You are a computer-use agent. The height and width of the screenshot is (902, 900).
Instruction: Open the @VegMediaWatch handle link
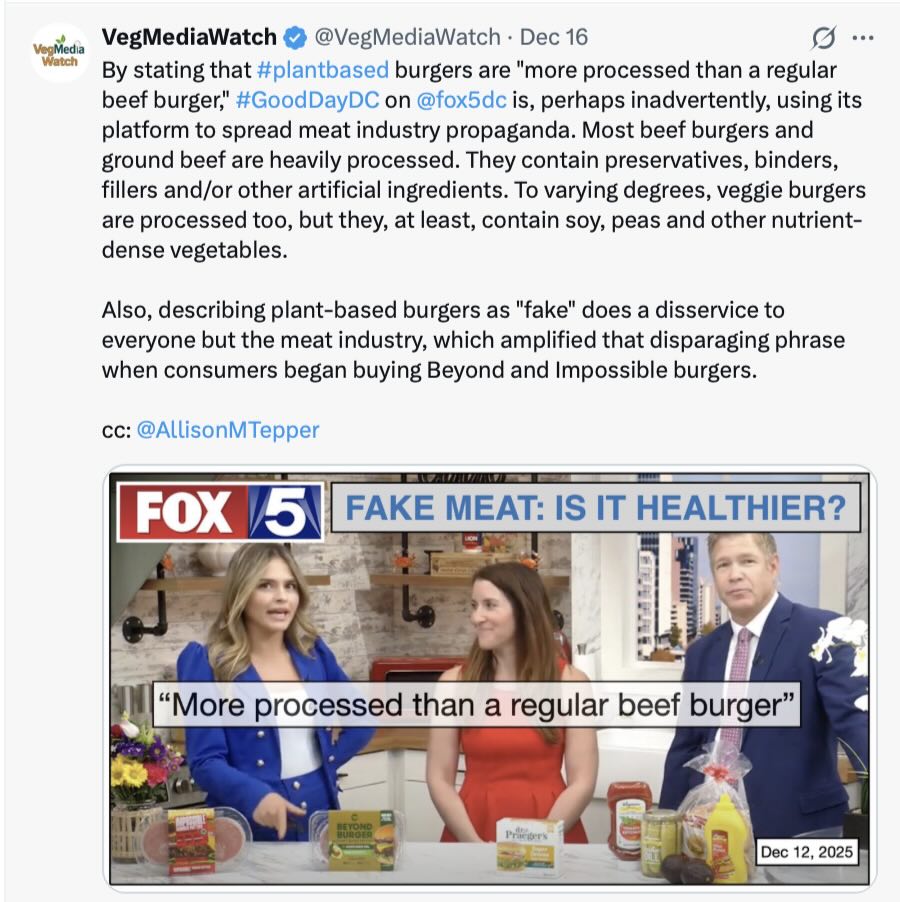pos(407,37)
